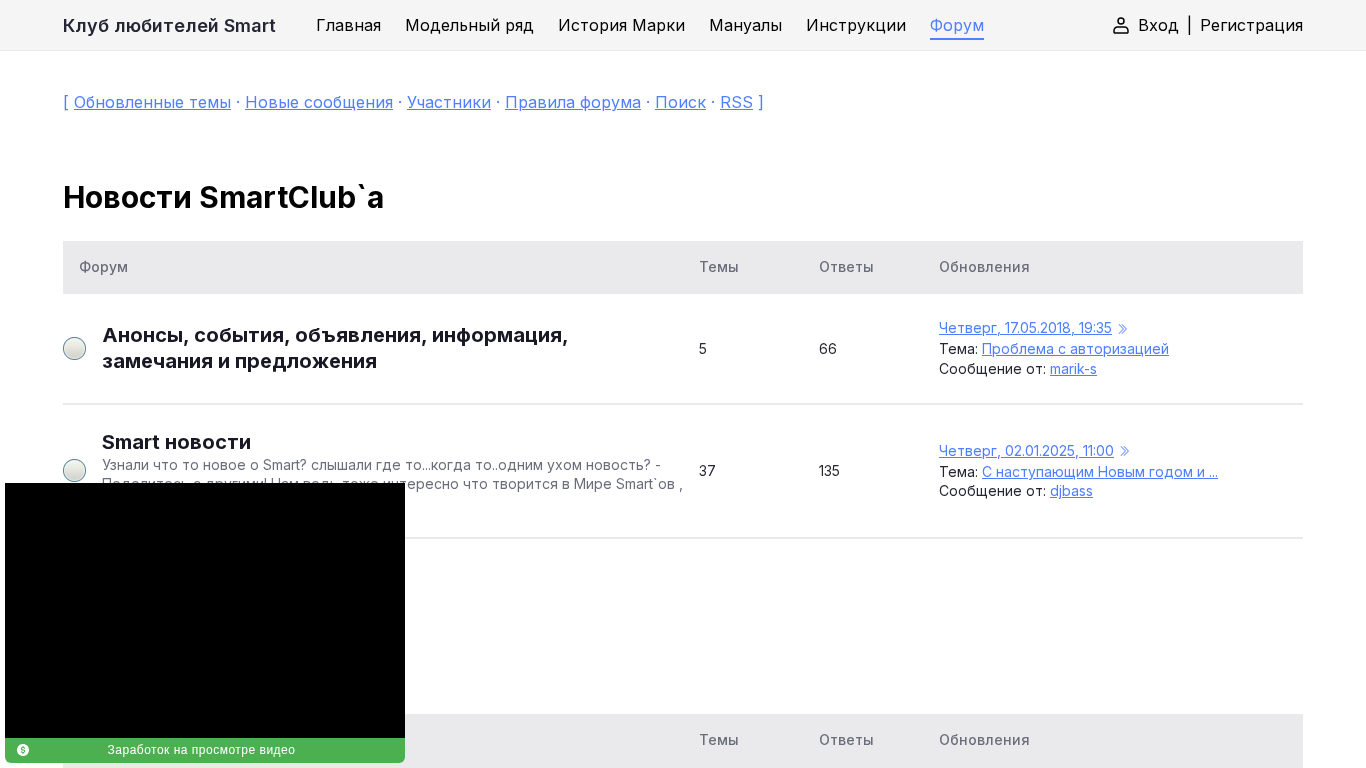Image resolution: width=1366 pixels, height=768 pixels.
Task: View the profile of djbass
Action: [x=1071, y=491]
